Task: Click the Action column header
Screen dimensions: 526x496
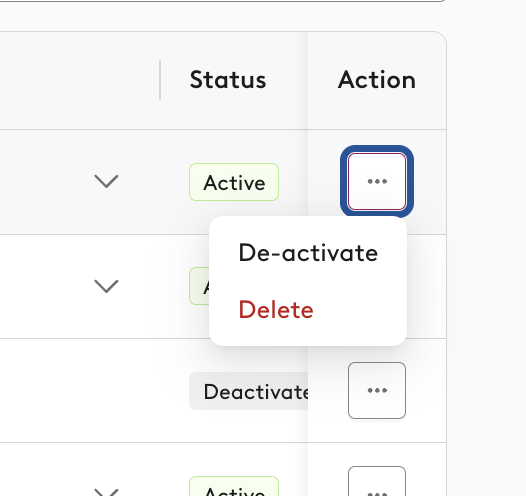Action: tap(377, 80)
